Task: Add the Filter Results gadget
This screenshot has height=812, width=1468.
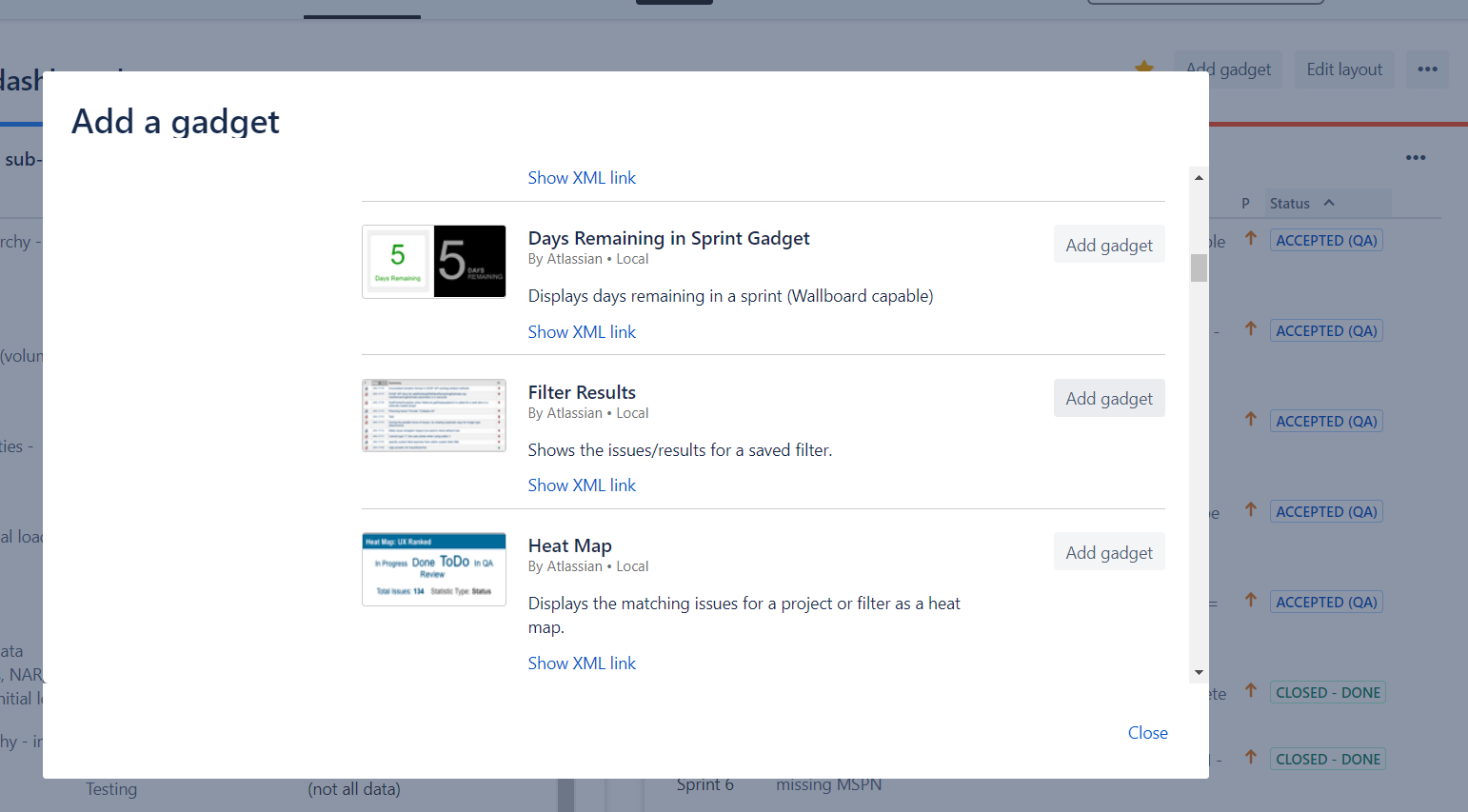Action: [1108, 398]
